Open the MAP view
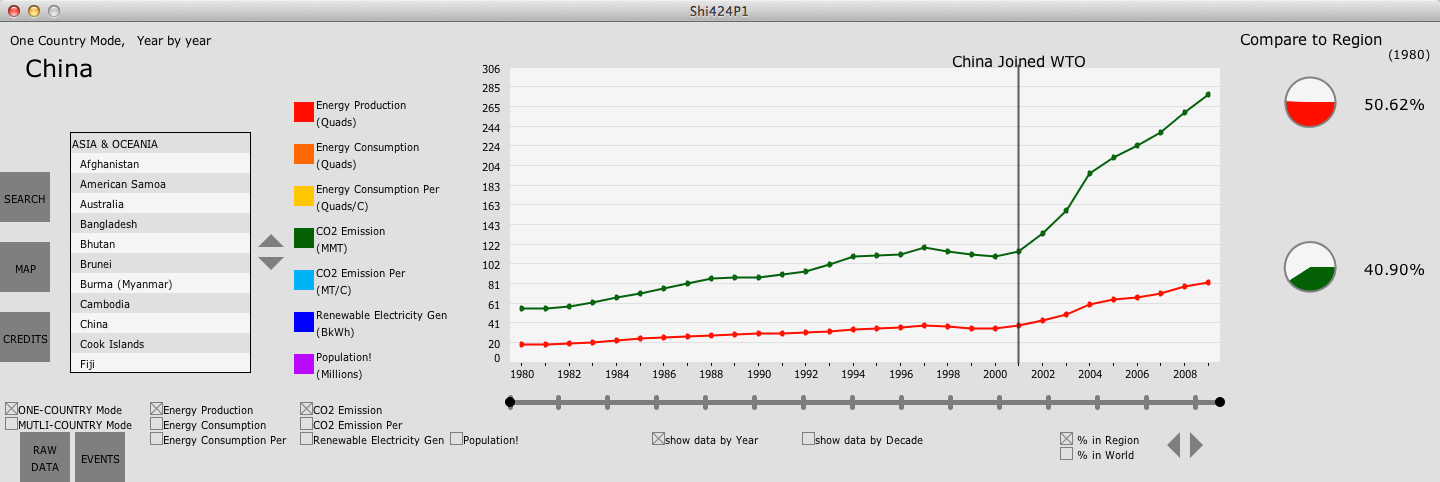The image size is (1440, 482). (x=24, y=268)
